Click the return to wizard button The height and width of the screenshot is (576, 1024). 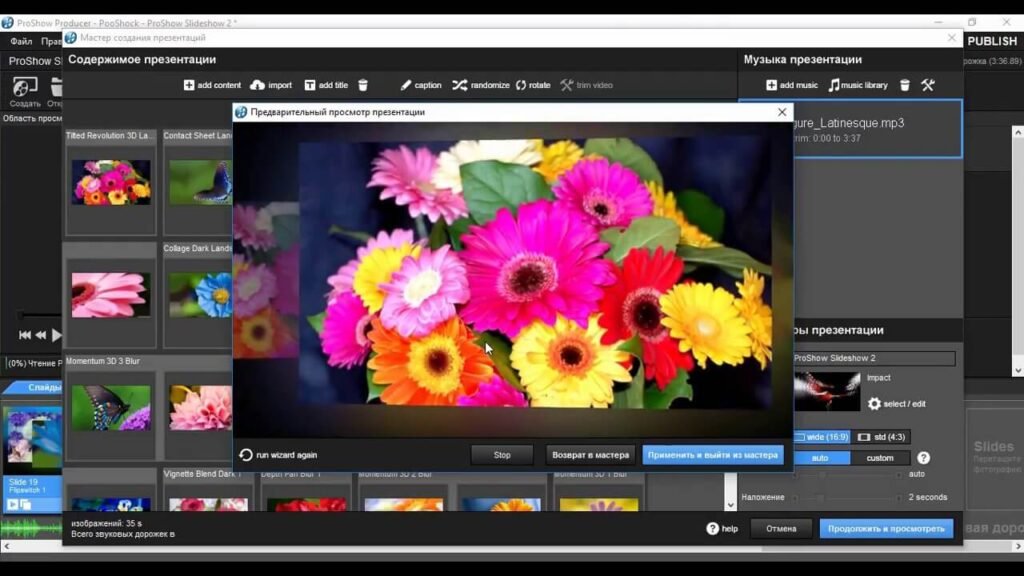tap(590, 455)
